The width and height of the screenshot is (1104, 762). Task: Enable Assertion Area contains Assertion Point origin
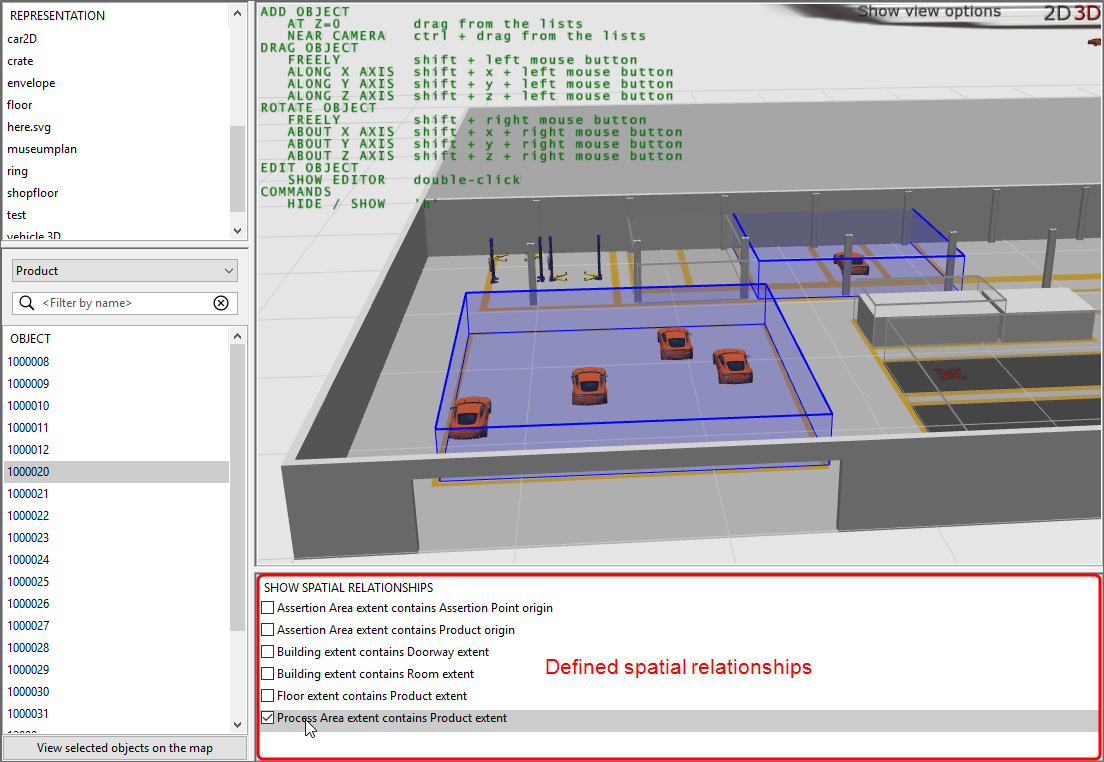(268, 608)
